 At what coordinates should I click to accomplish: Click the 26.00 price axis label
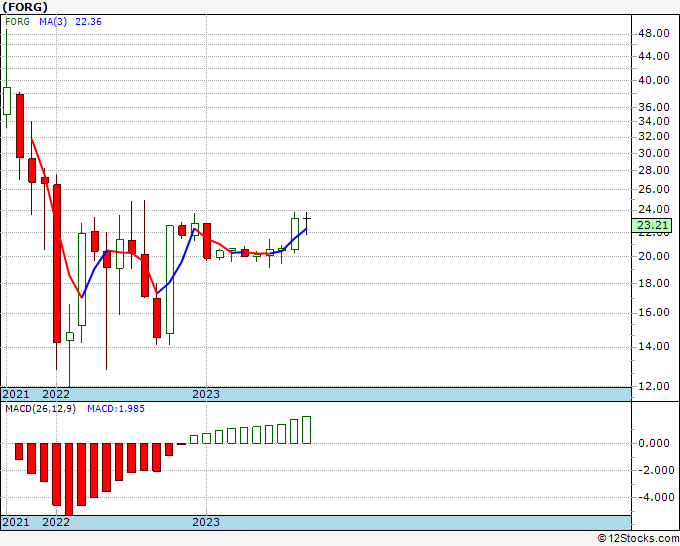pos(654,189)
